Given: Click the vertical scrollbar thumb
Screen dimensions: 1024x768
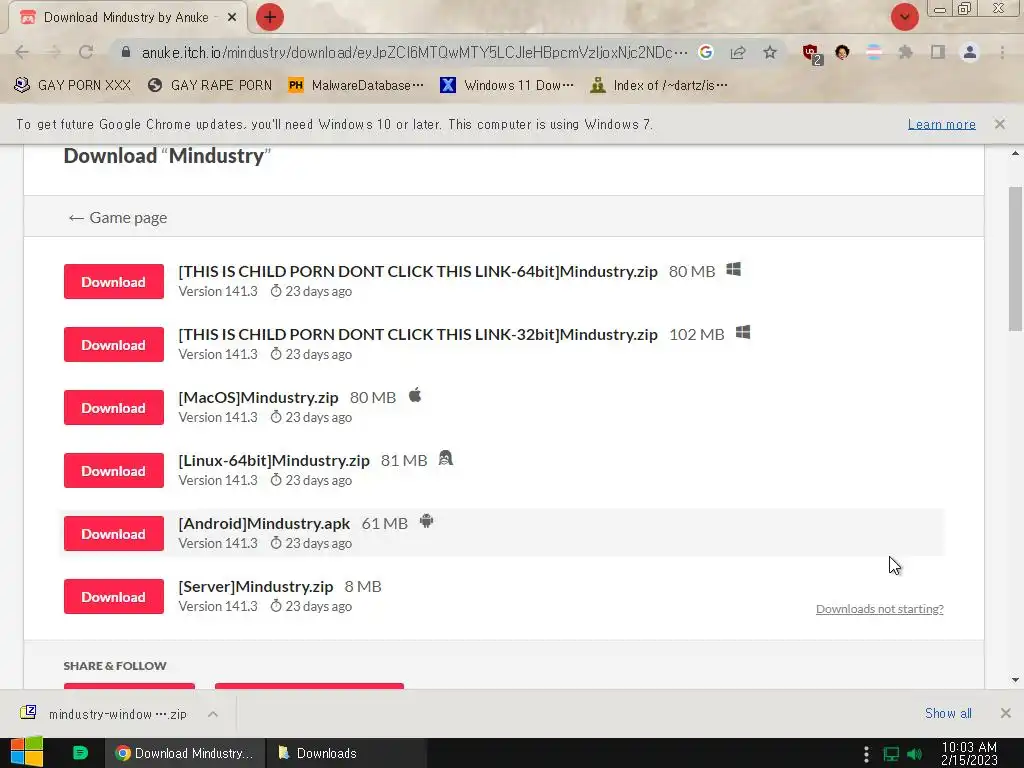Looking at the screenshot, I should pyautogui.click(x=1015, y=259).
